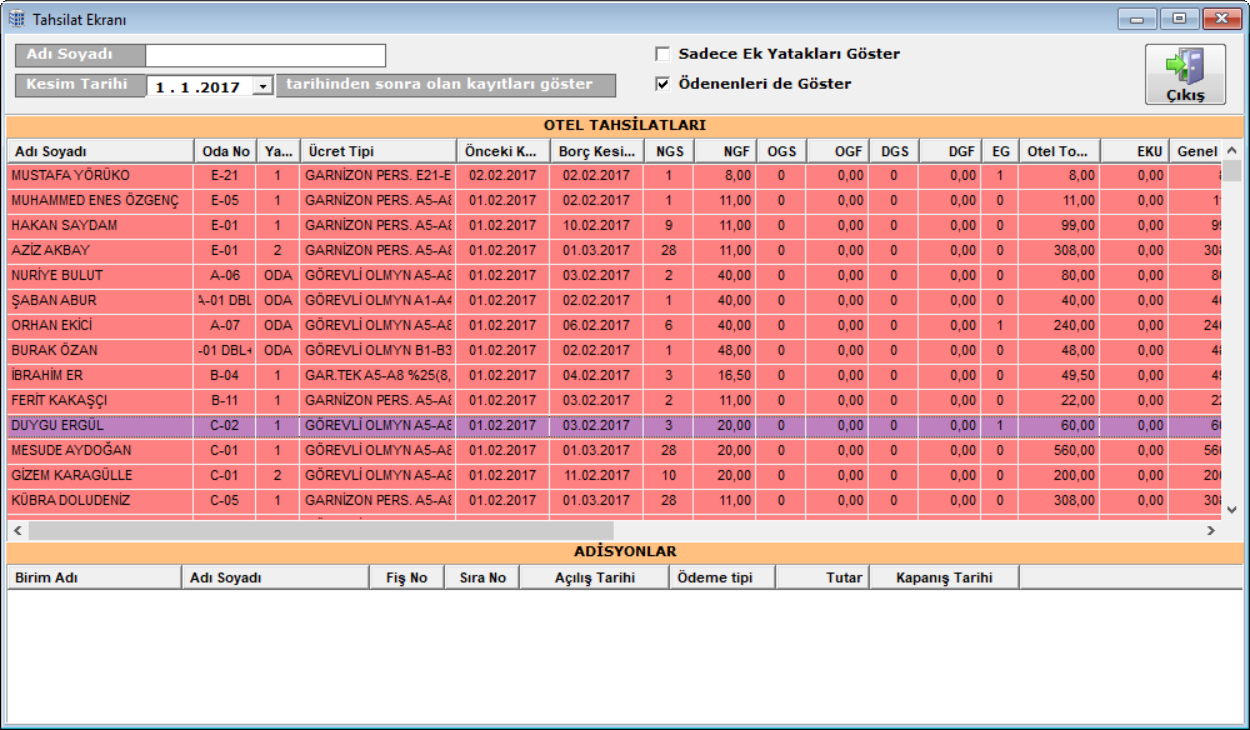The width and height of the screenshot is (1250, 730).
Task: Click the Fiş No column in Adisyonlar
Action: (x=406, y=577)
